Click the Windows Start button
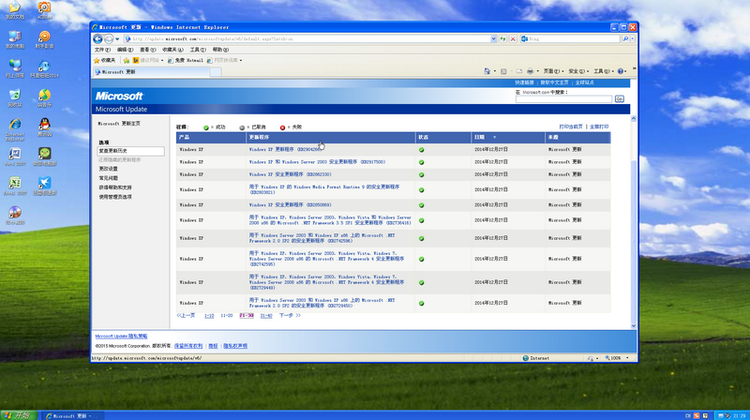The image size is (750, 420). [18, 415]
